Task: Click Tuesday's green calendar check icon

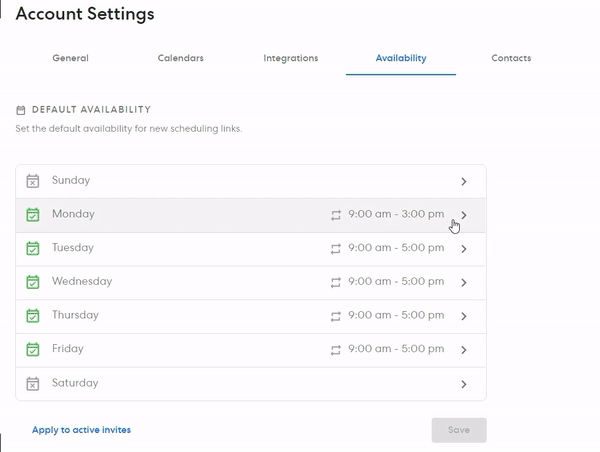Action: [x=33, y=248]
